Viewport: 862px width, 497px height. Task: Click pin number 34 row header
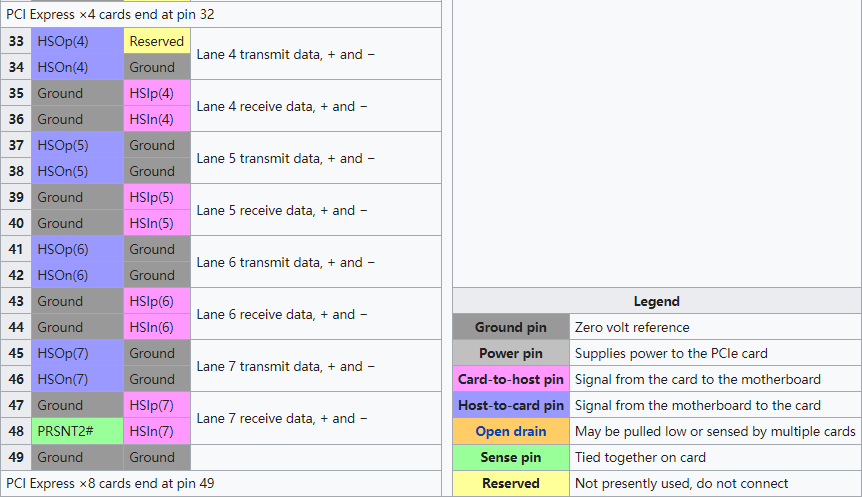[x=16, y=67]
